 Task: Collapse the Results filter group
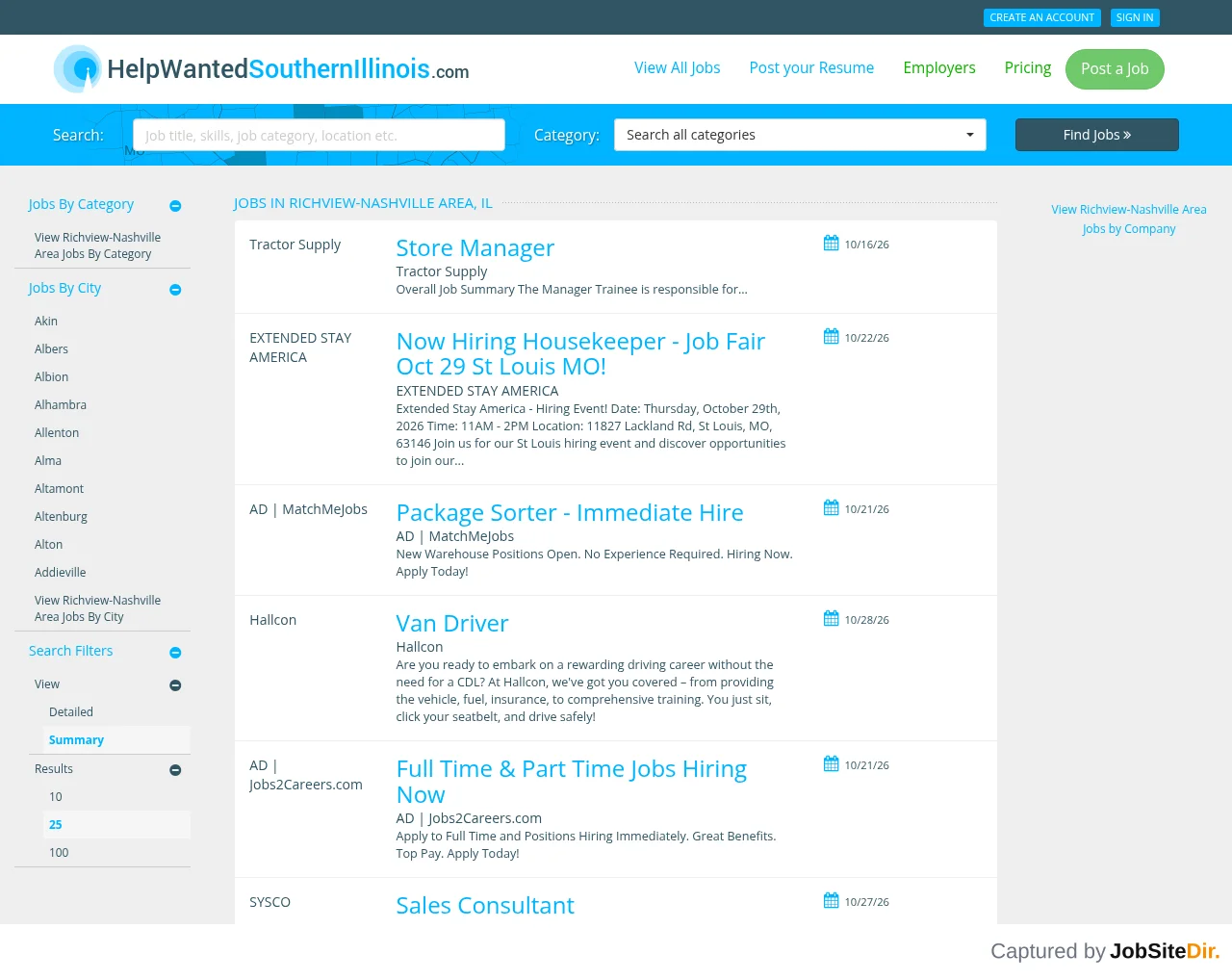click(175, 770)
